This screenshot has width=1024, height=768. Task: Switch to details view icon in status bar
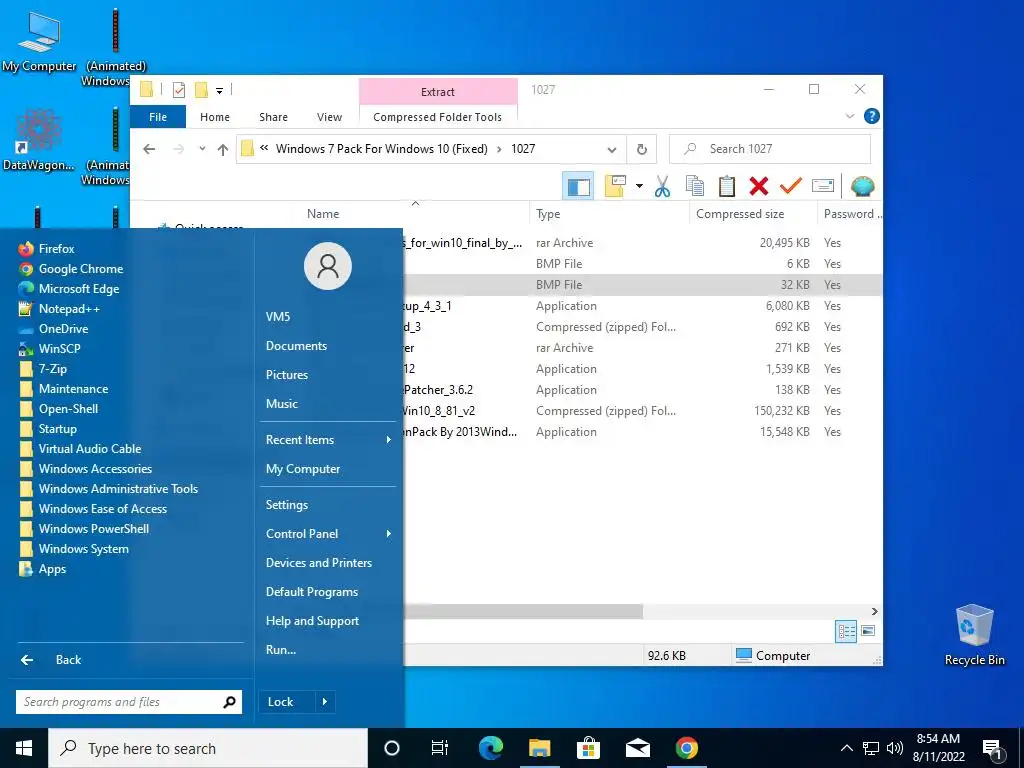click(846, 631)
